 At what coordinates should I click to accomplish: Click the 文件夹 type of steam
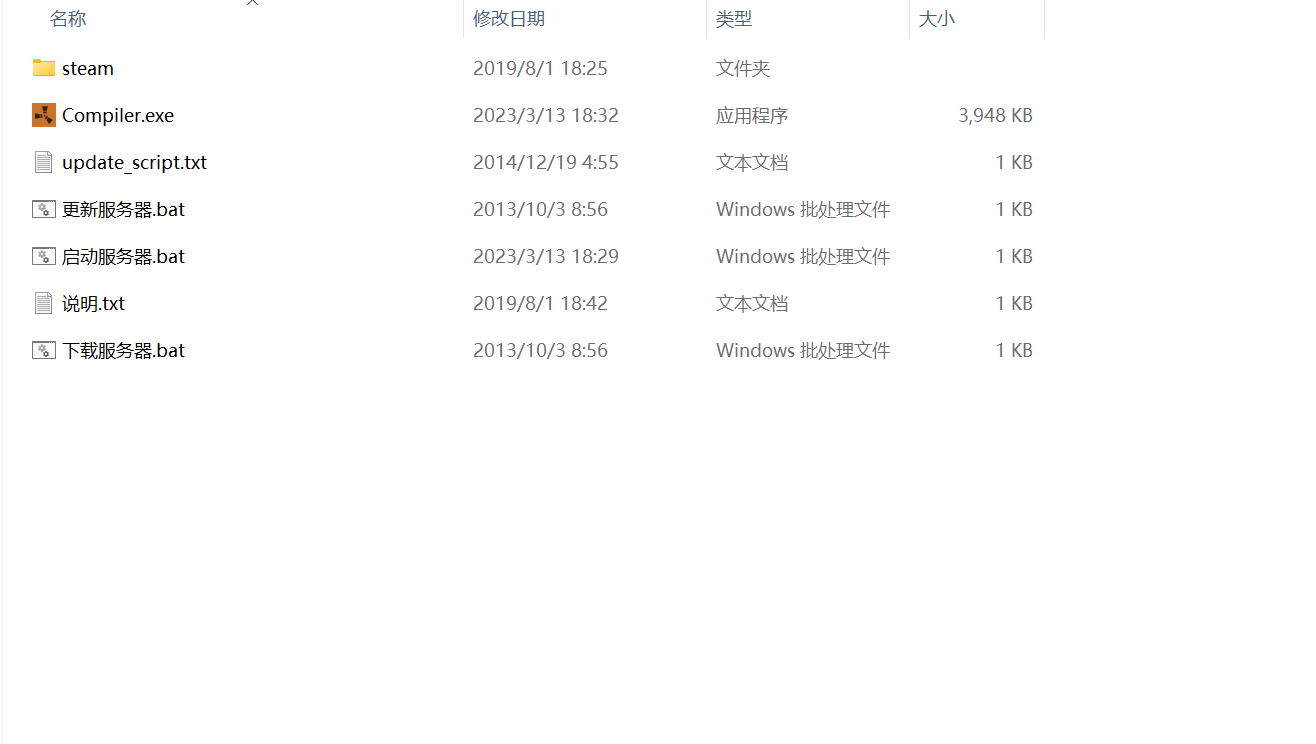pyautogui.click(x=743, y=68)
